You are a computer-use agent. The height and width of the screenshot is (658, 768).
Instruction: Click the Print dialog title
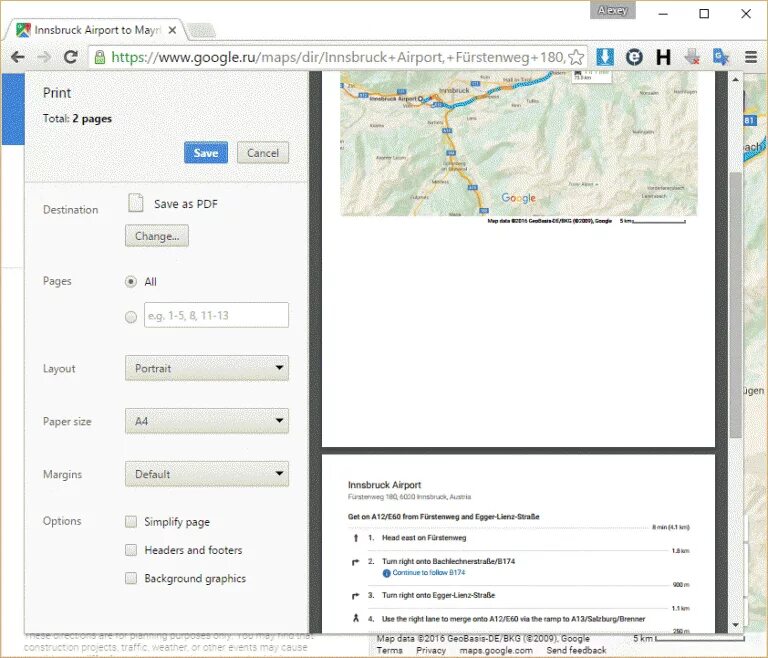[x=57, y=93]
